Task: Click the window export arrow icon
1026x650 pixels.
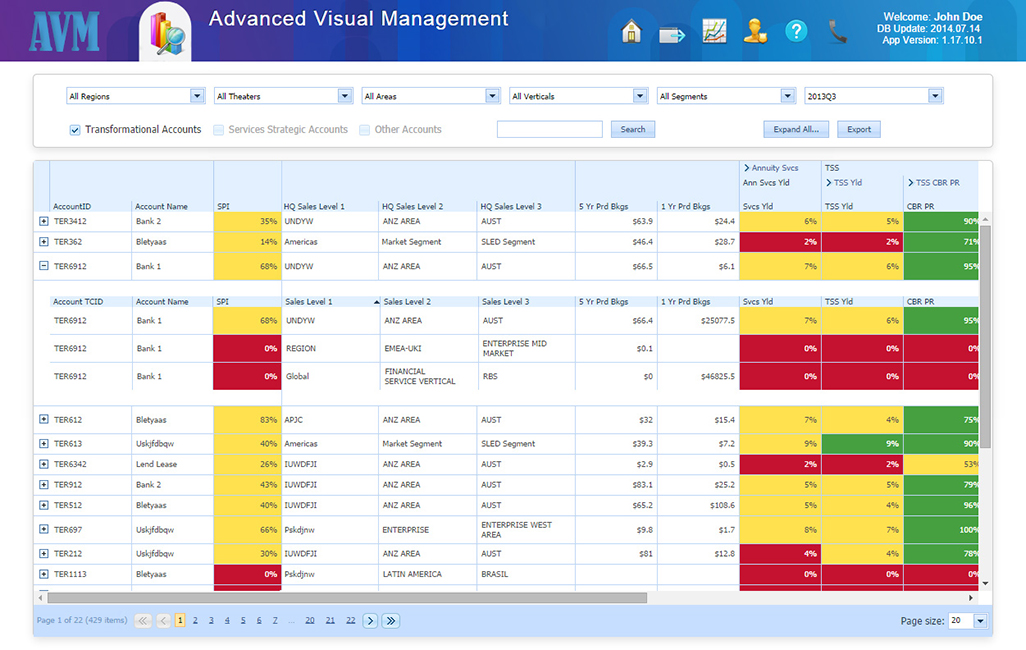Action: click(x=671, y=35)
